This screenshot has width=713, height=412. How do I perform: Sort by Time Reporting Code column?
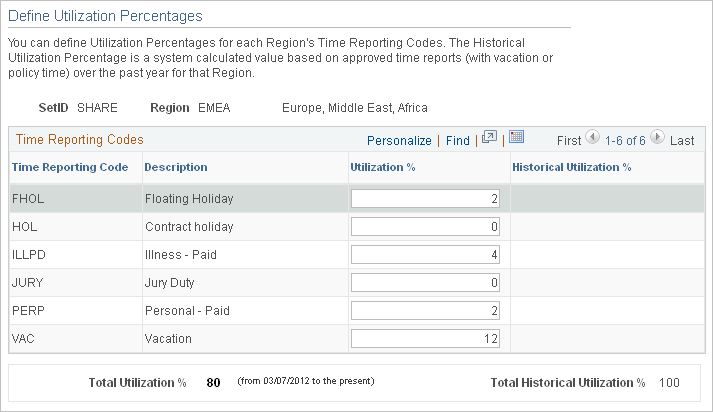[x=69, y=167]
